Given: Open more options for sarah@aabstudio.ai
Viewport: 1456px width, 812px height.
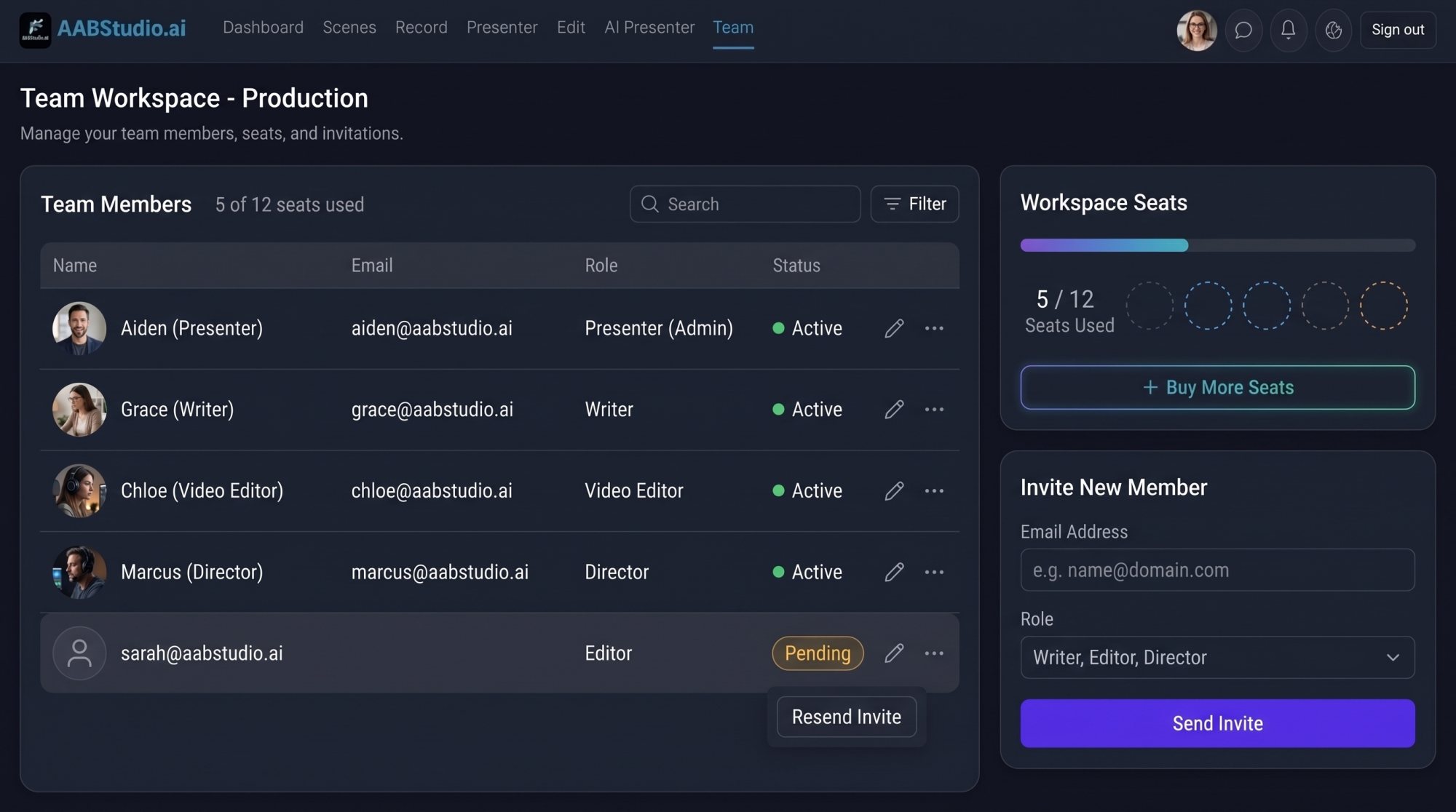Looking at the screenshot, I should click(x=934, y=653).
